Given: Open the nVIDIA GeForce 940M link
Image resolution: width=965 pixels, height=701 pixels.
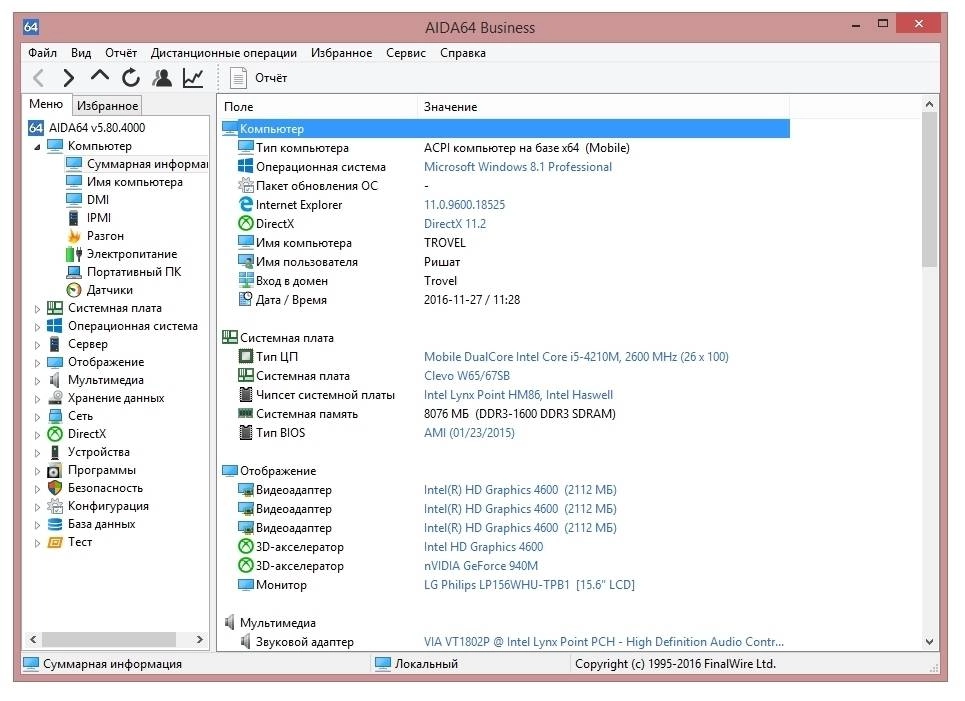Looking at the screenshot, I should click(x=481, y=566).
